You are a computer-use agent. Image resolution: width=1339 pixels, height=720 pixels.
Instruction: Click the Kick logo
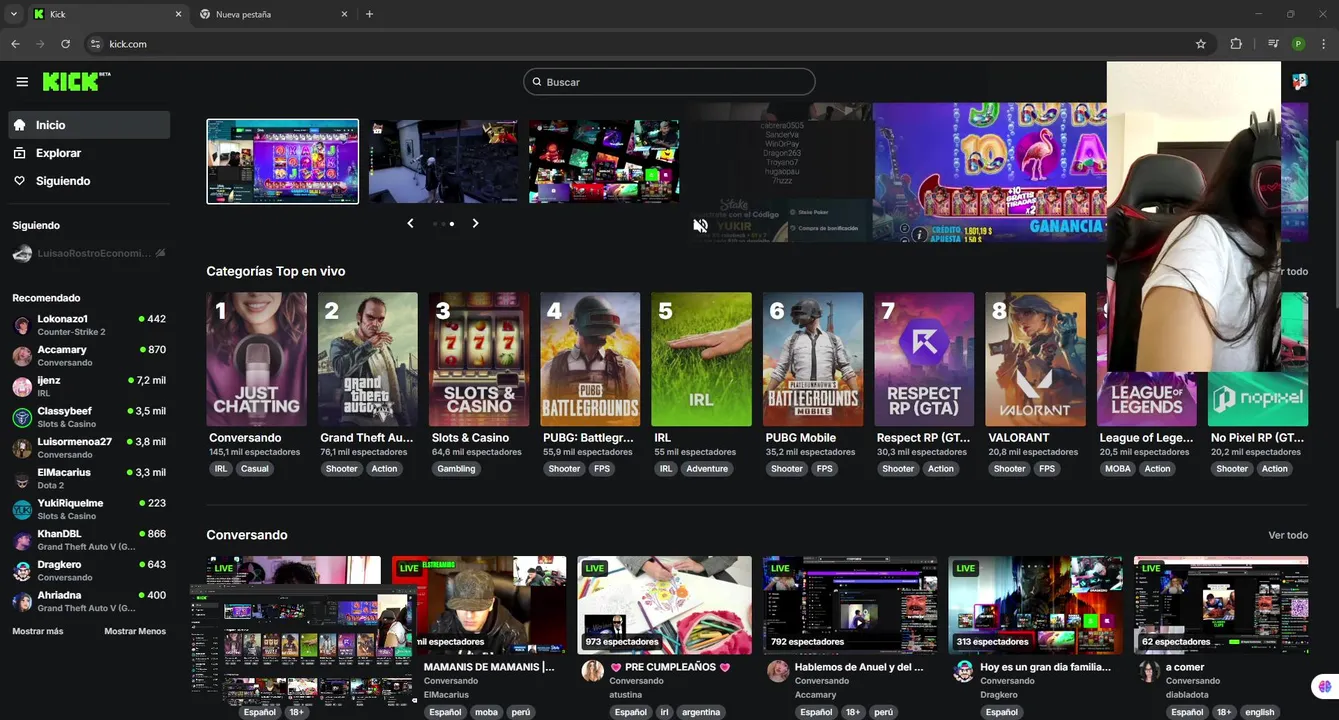(x=76, y=81)
